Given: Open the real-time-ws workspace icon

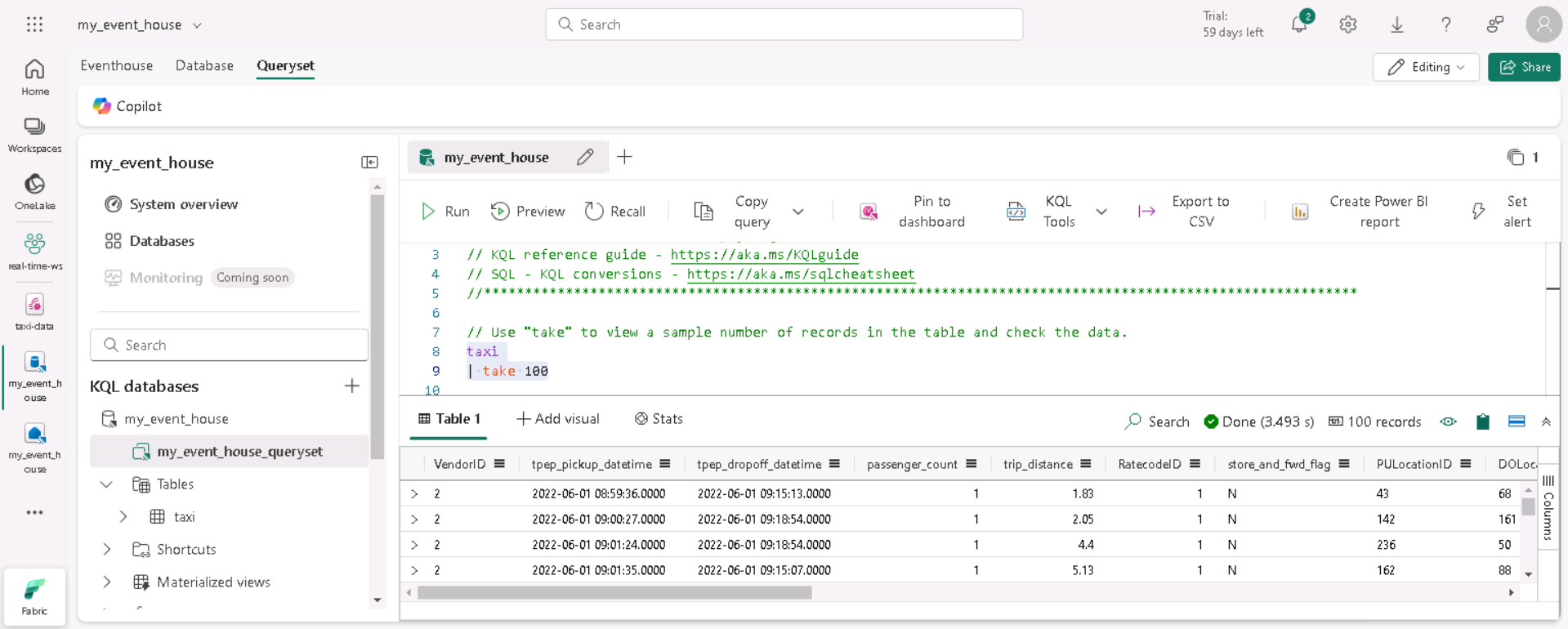Looking at the screenshot, I should tap(34, 251).
